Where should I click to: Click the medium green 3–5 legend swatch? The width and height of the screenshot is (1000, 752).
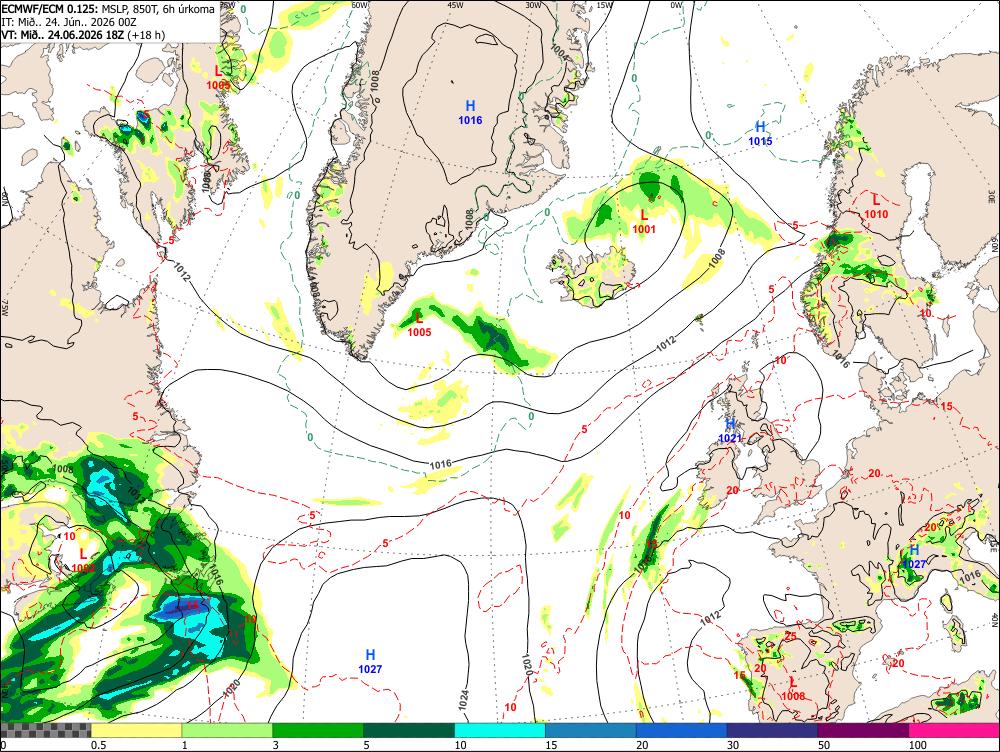click(318, 730)
